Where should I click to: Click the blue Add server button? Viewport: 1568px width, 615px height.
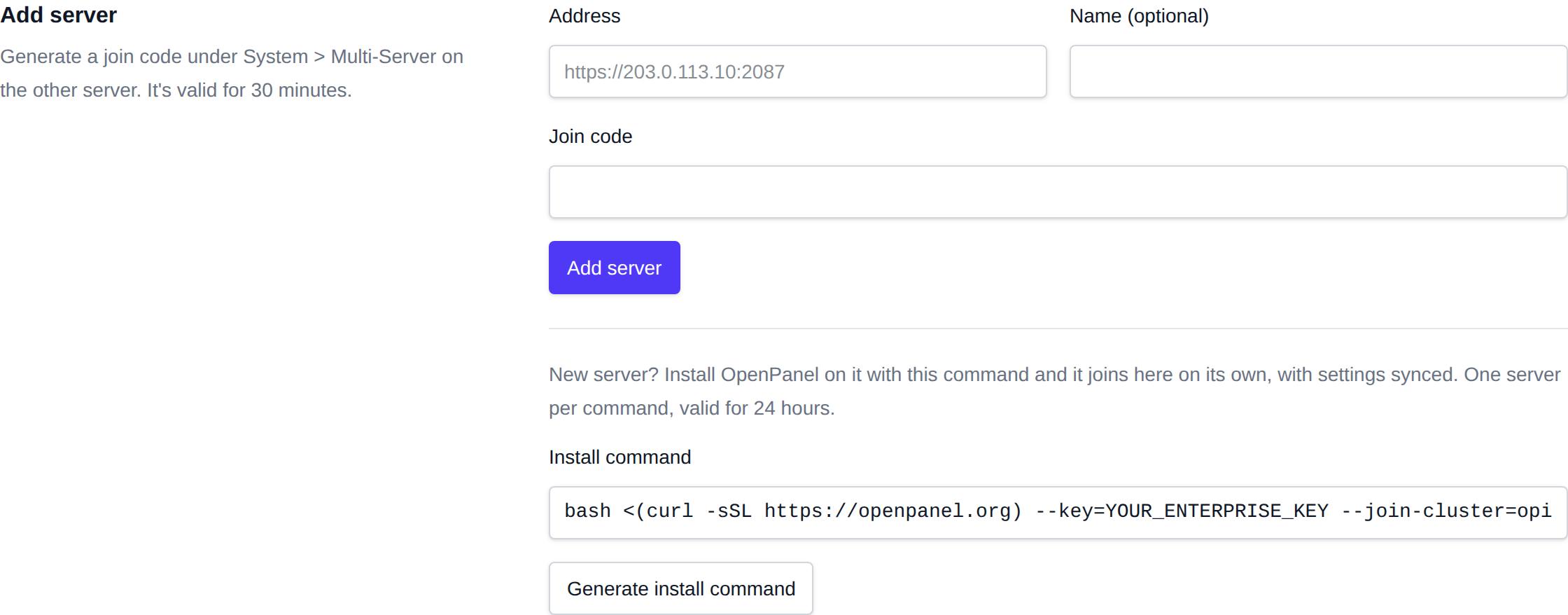click(615, 268)
